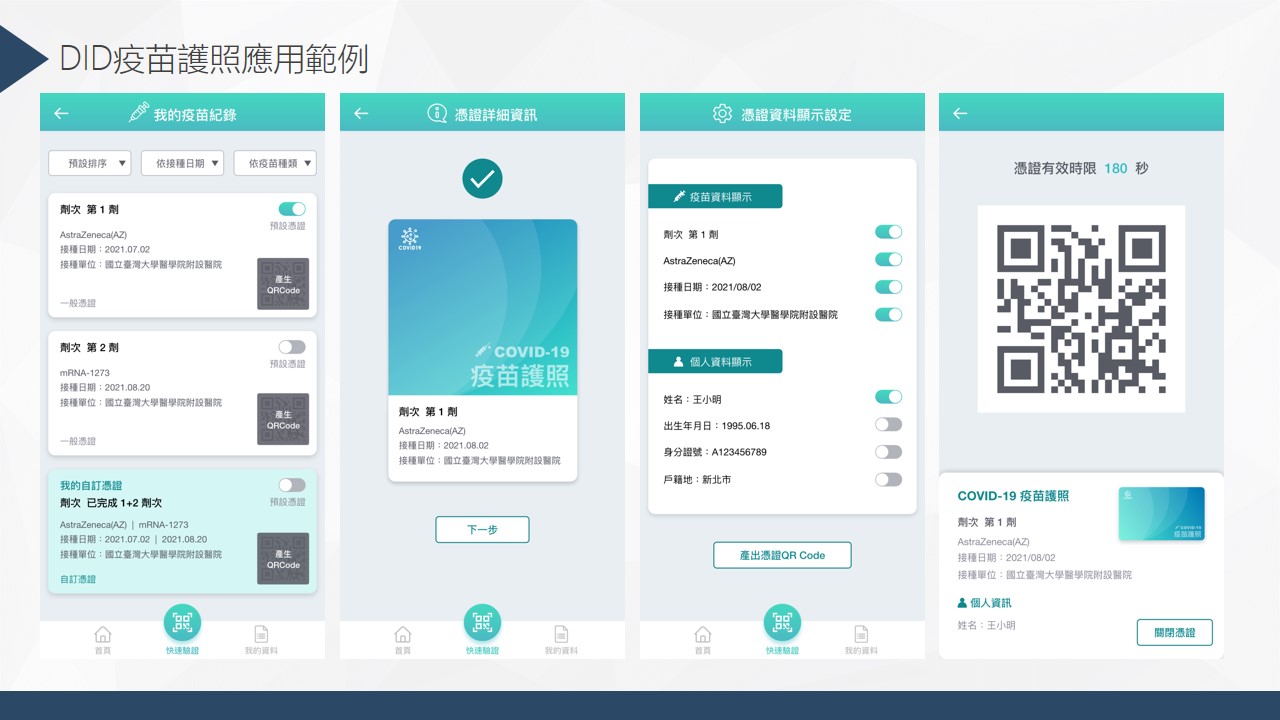Generate QRCode for 我的自訂憑證 card
The image size is (1280, 720).
pos(283,559)
